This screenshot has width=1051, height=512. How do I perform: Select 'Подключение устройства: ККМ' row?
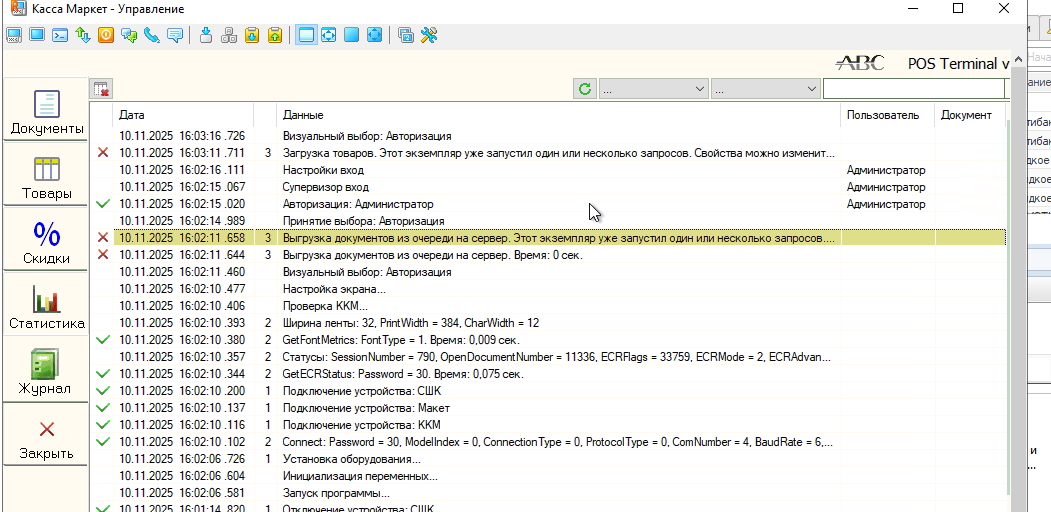[548, 425]
